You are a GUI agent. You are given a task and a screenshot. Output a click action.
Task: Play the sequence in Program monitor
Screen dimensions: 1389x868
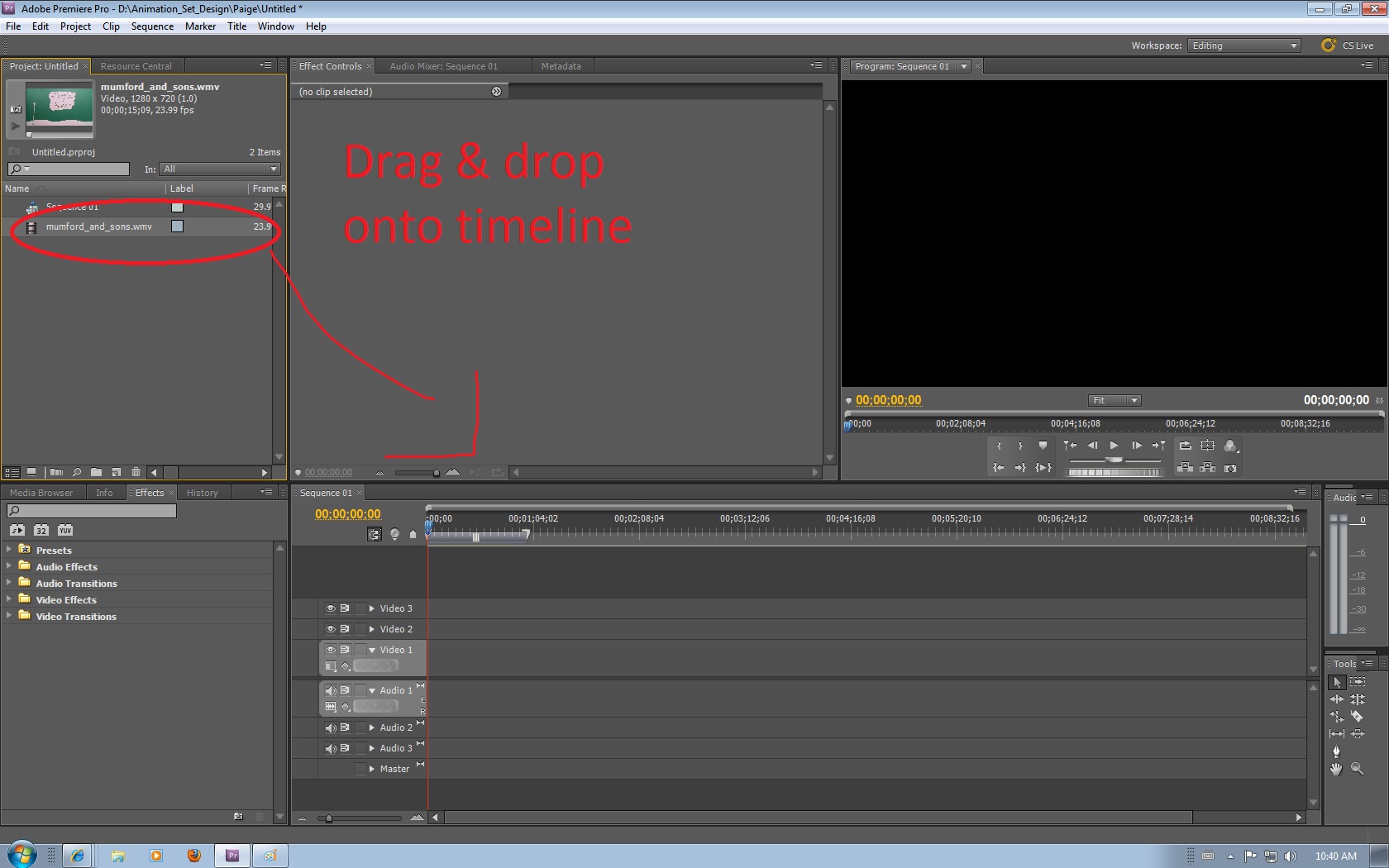1114,446
